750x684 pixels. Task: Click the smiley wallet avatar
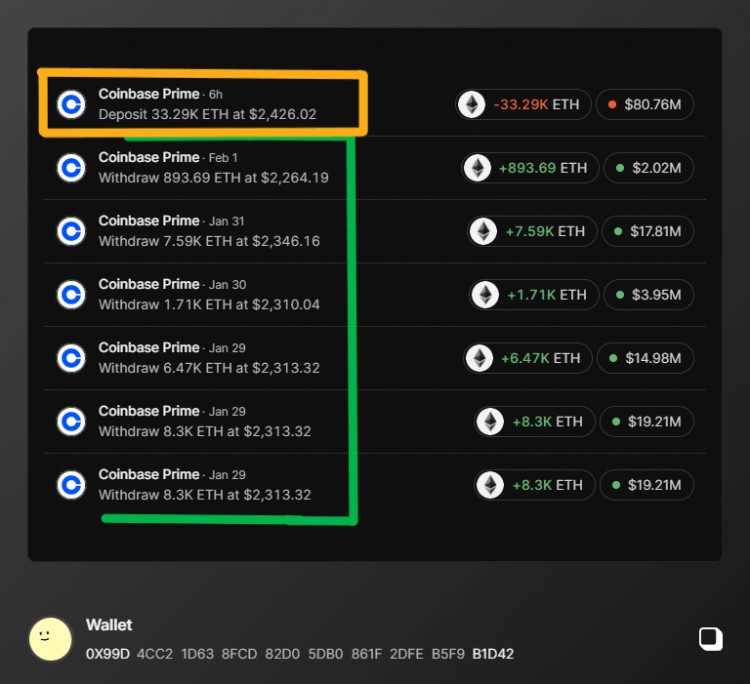pos(50,639)
